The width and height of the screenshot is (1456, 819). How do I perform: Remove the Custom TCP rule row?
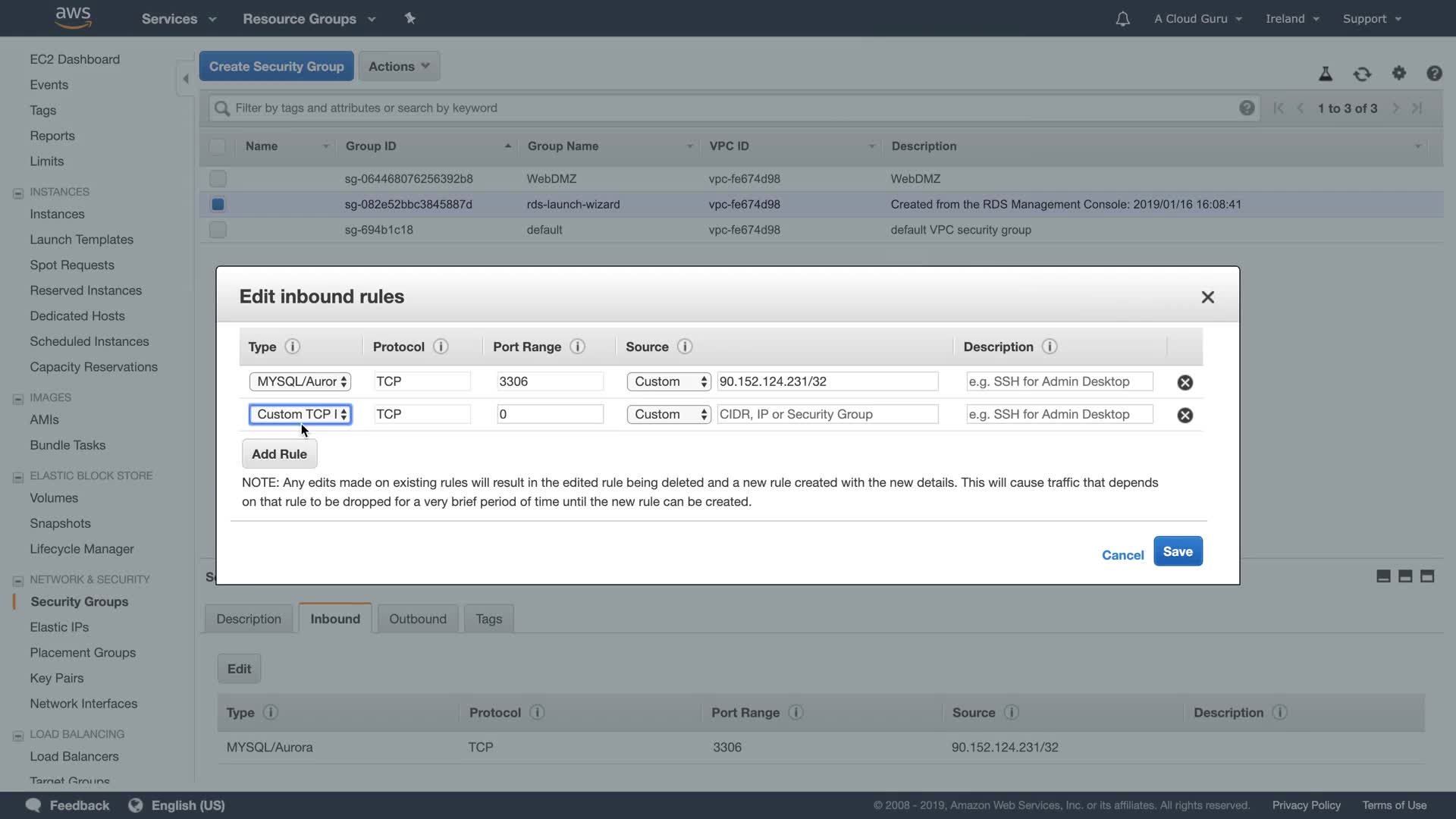click(x=1185, y=415)
